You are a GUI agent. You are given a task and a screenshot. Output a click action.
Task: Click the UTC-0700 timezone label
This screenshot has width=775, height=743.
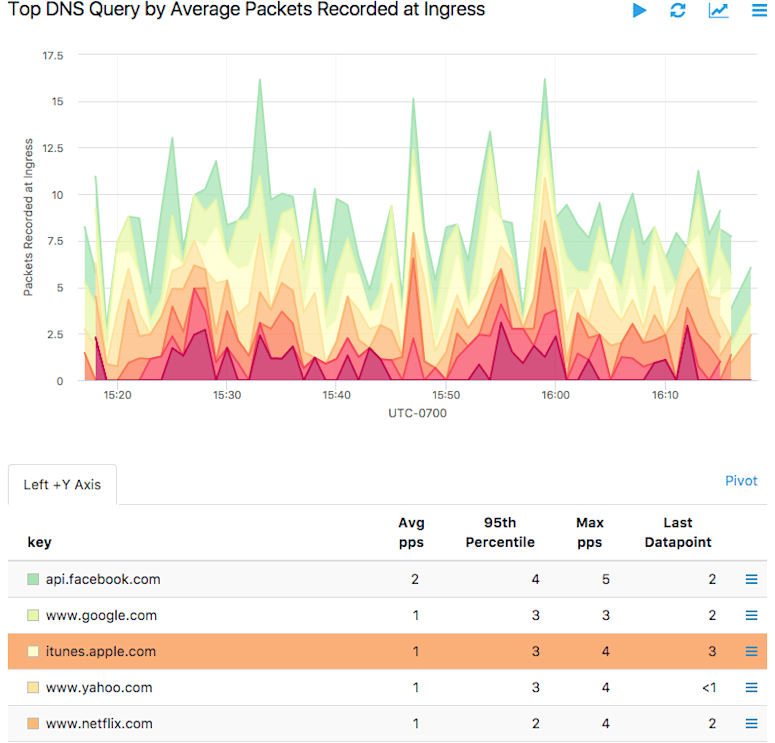tap(417, 413)
